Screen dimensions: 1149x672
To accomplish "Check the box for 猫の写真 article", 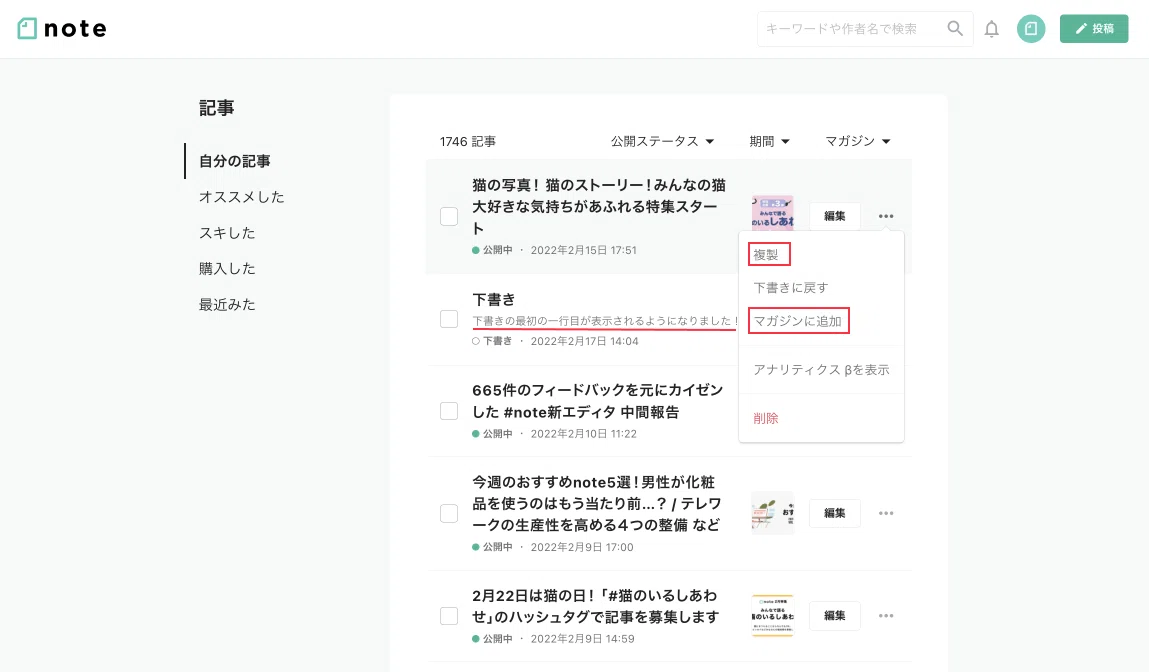I will (x=449, y=217).
